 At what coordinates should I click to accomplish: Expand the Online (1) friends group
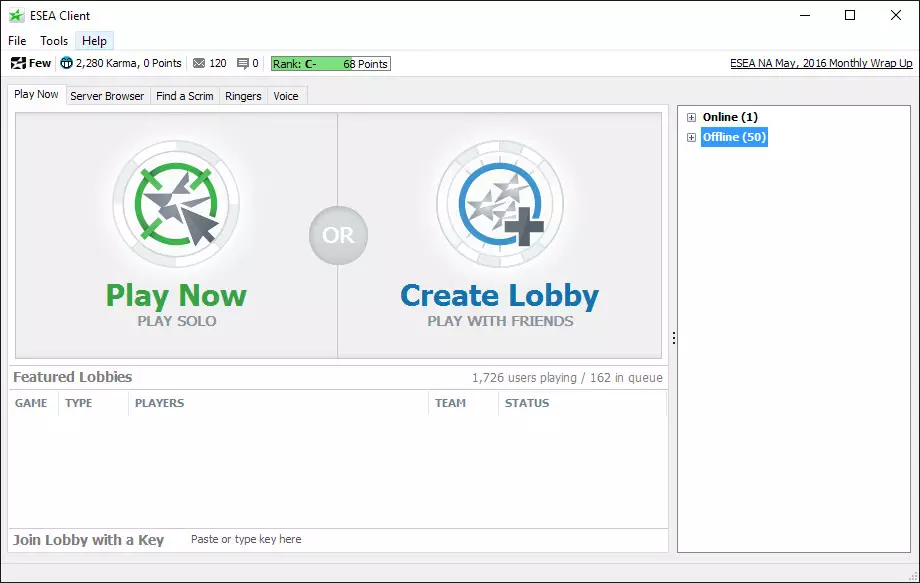[x=691, y=117]
